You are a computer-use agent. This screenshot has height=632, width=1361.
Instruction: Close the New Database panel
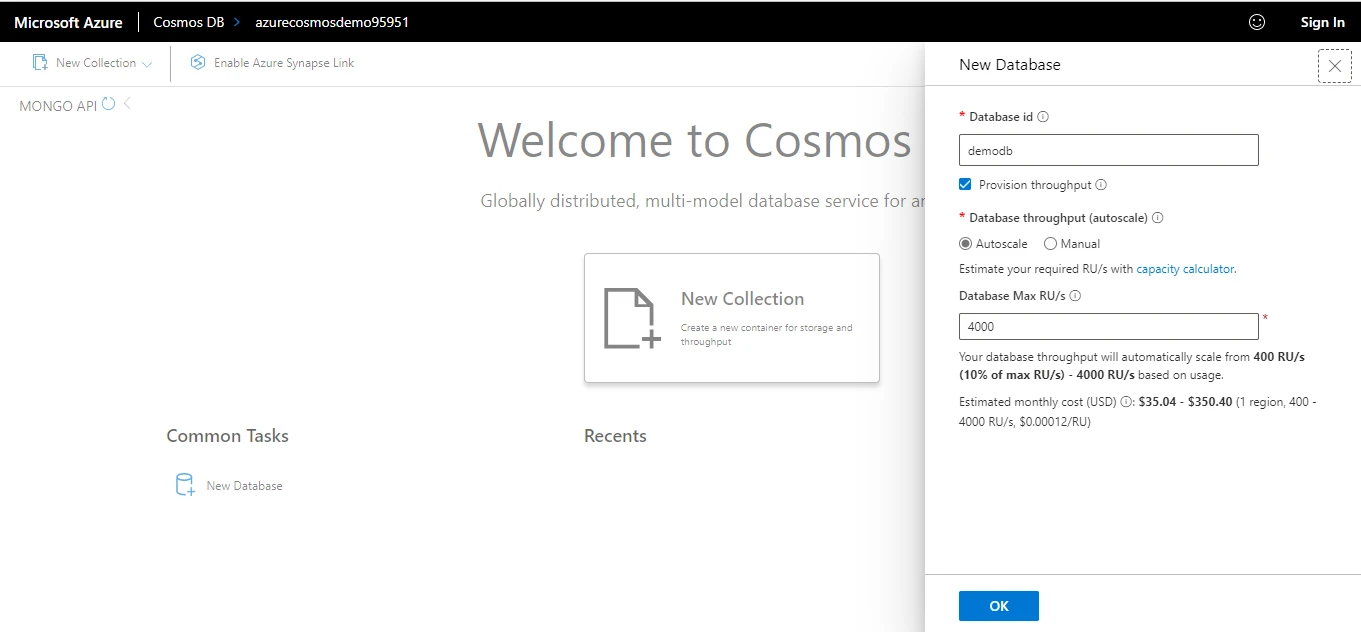pyautogui.click(x=1334, y=66)
